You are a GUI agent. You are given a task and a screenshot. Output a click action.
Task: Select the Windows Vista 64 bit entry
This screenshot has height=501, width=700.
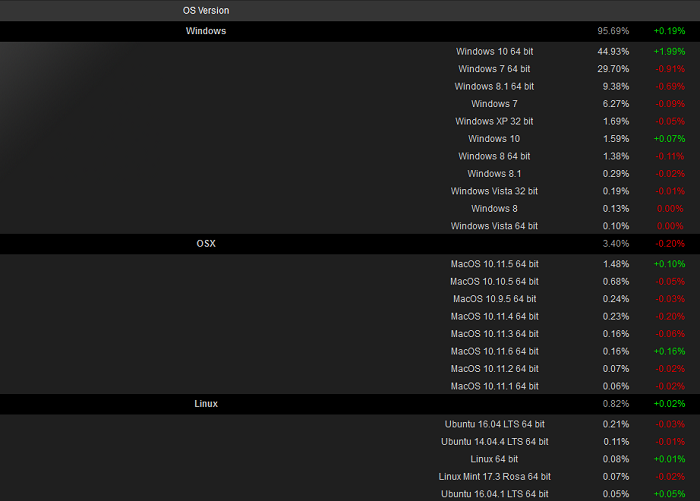point(494,226)
